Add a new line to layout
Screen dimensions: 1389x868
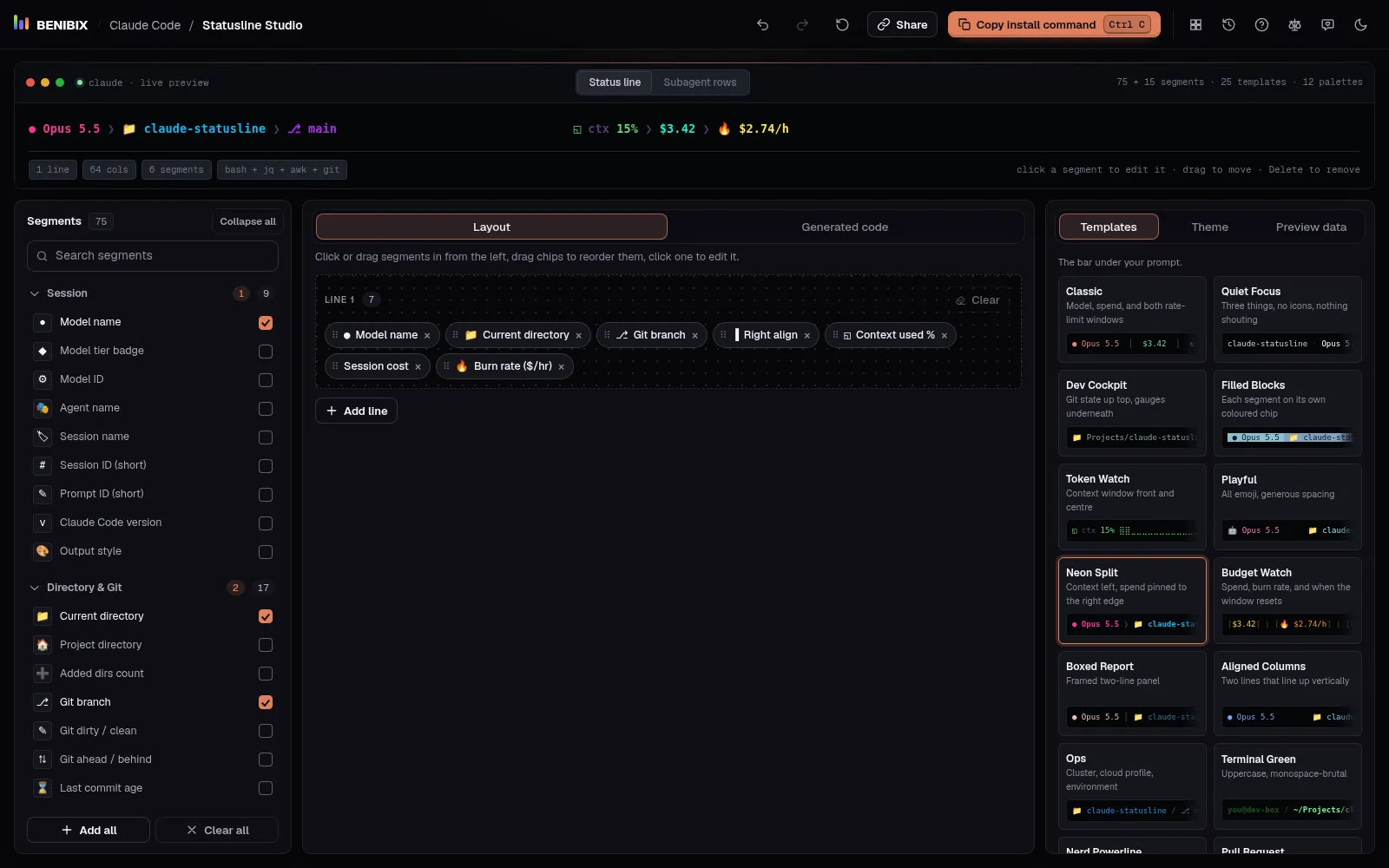click(x=356, y=411)
